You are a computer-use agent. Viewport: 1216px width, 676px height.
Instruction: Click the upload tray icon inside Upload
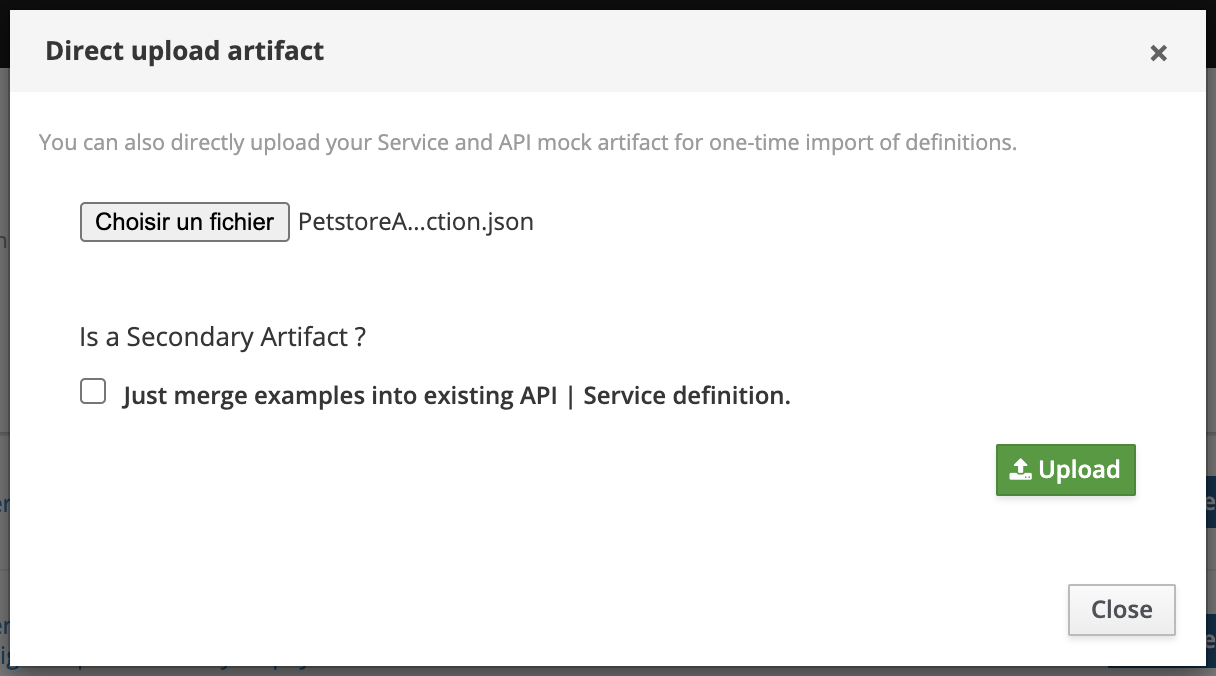tap(1020, 470)
